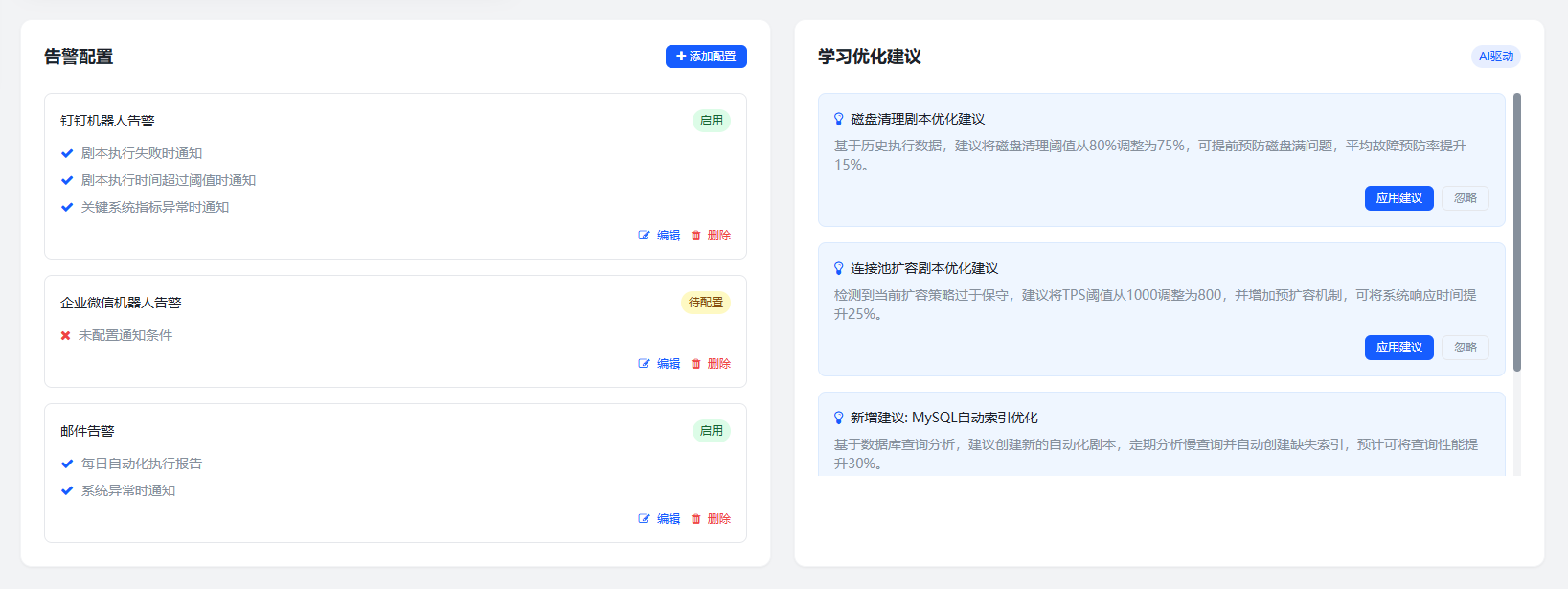Click the plus icon in 添加配置 button
The width and height of the screenshot is (1568, 589).
point(681,57)
